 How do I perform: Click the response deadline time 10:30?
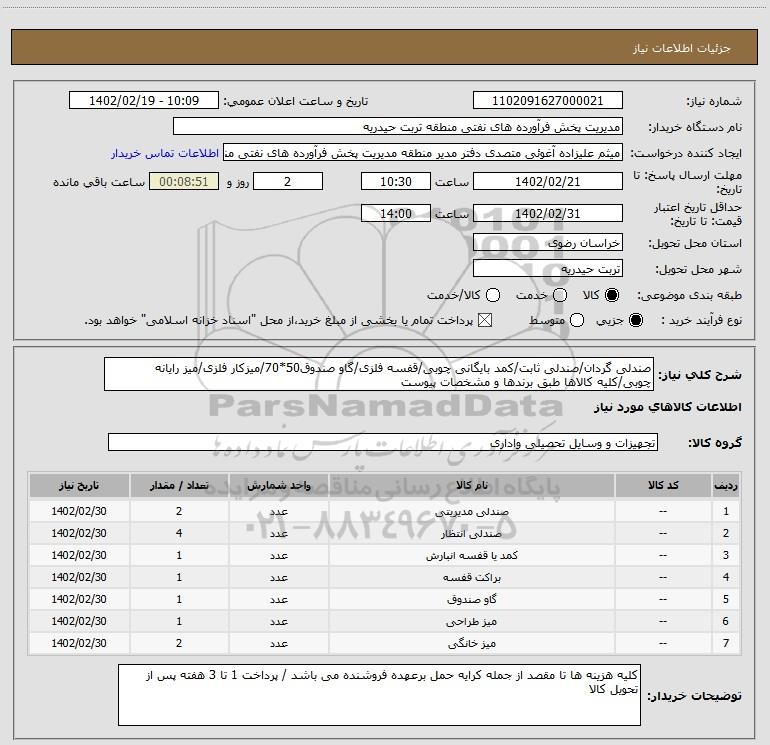click(396, 181)
